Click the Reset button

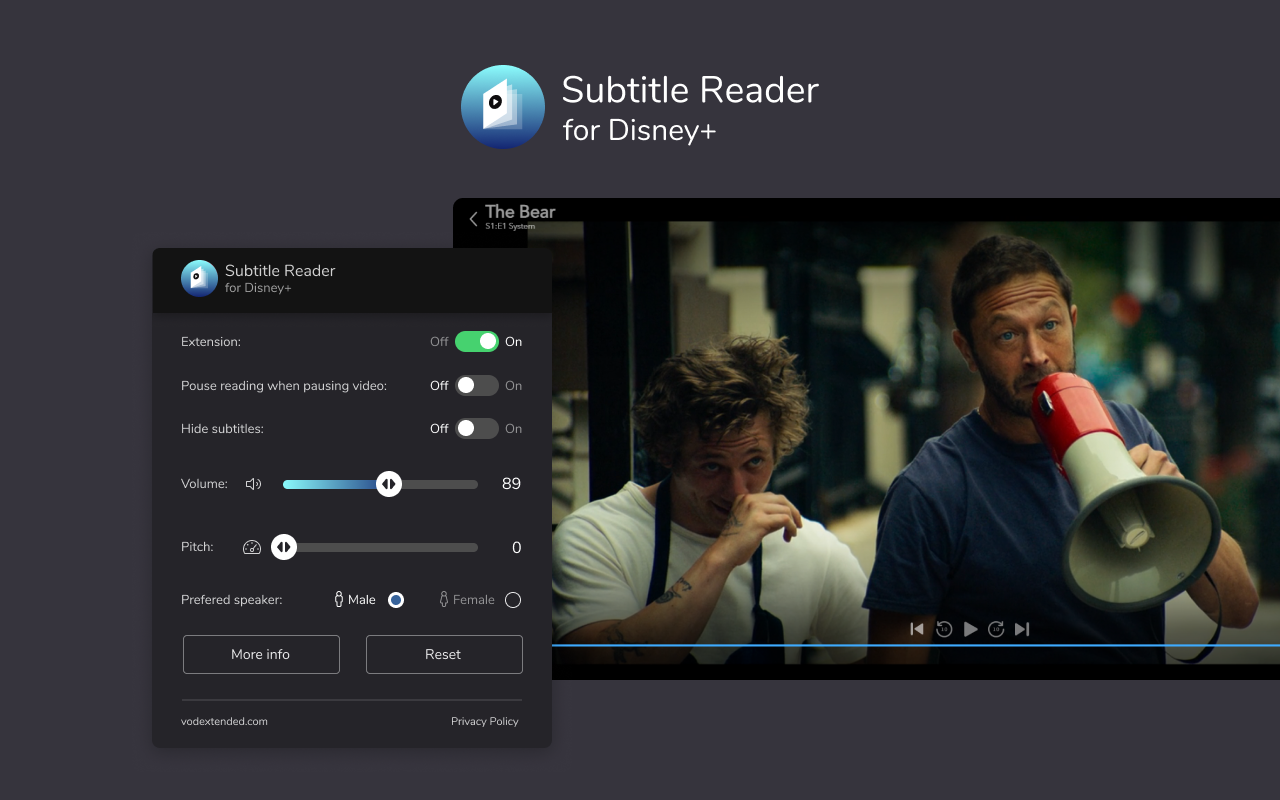tap(444, 654)
